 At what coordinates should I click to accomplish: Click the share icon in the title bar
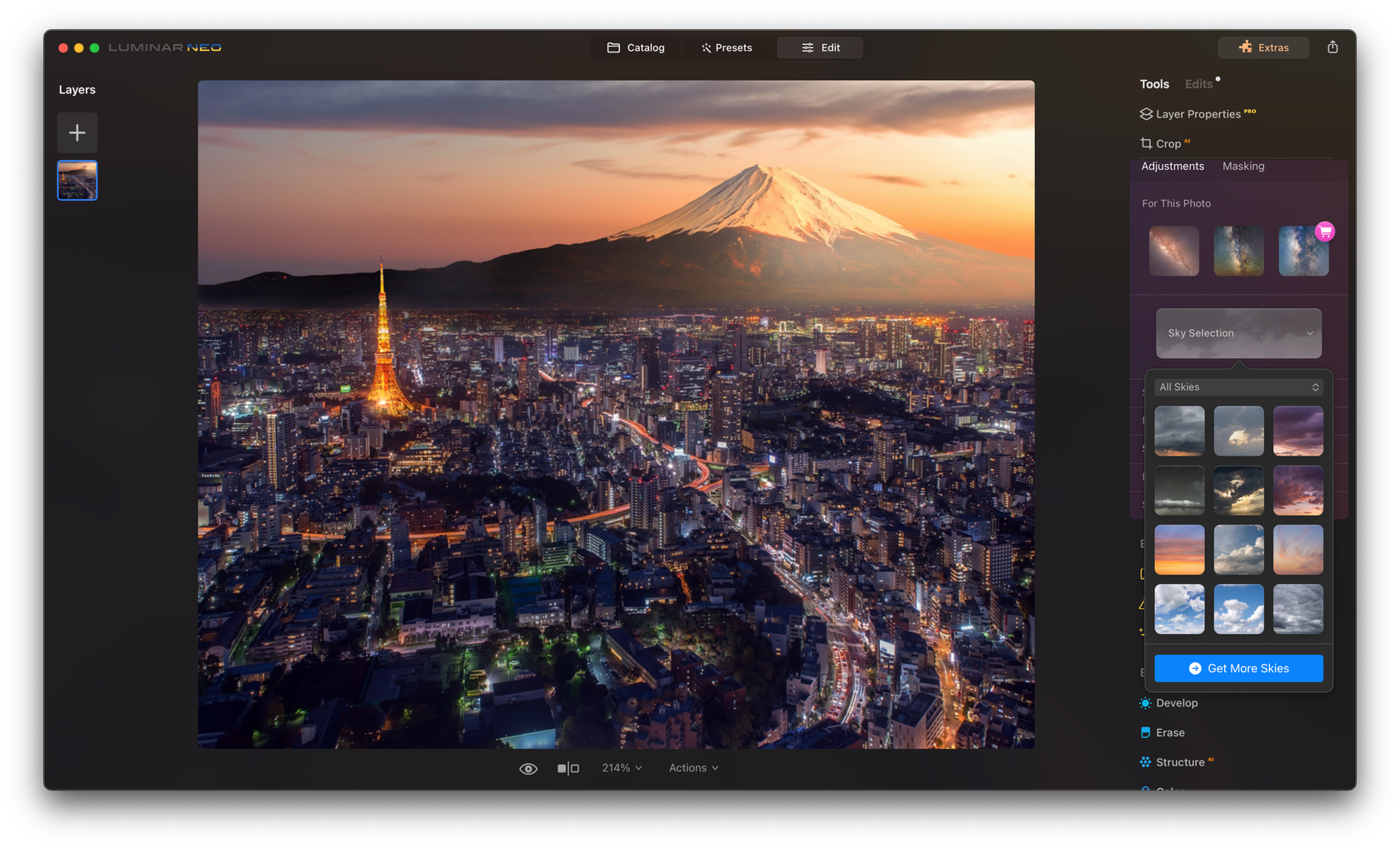coord(1332,47)
